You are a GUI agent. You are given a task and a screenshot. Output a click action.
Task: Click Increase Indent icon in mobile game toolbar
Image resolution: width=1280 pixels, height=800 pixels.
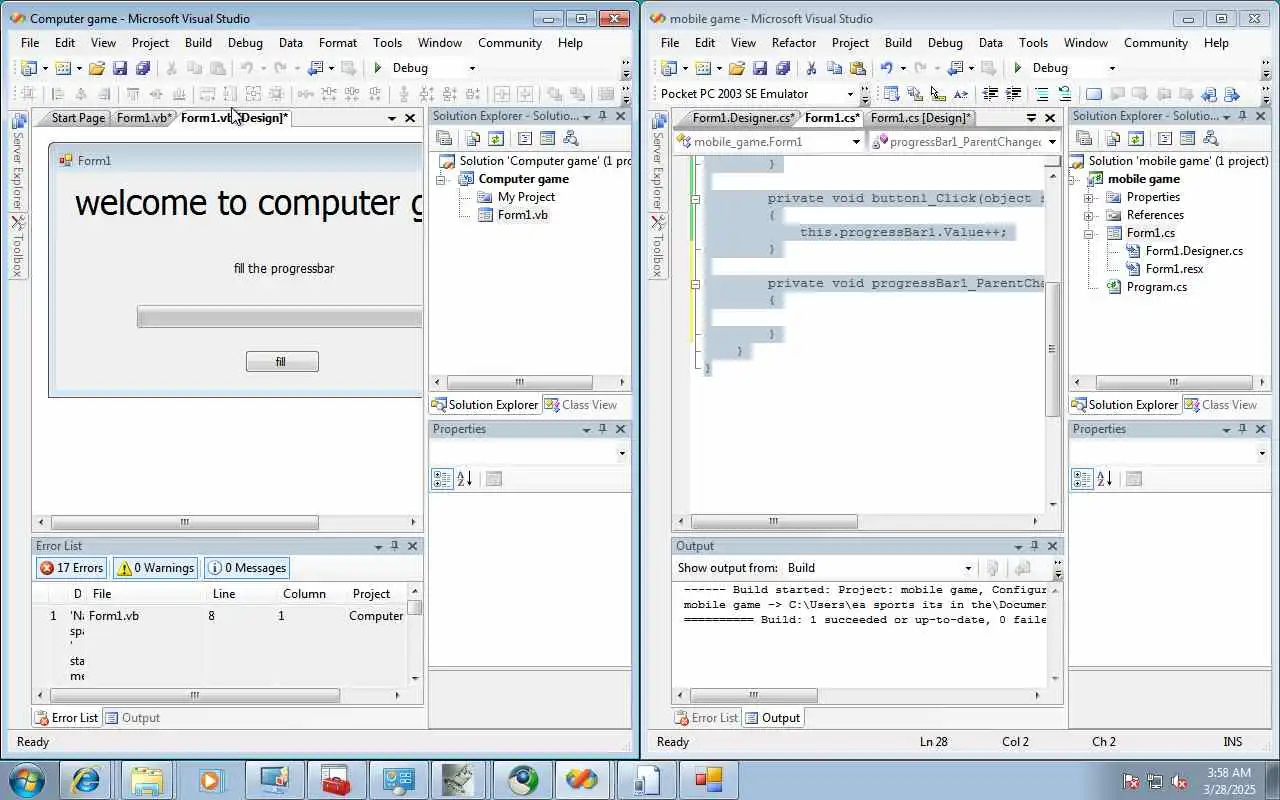(x=1013, y=94)
